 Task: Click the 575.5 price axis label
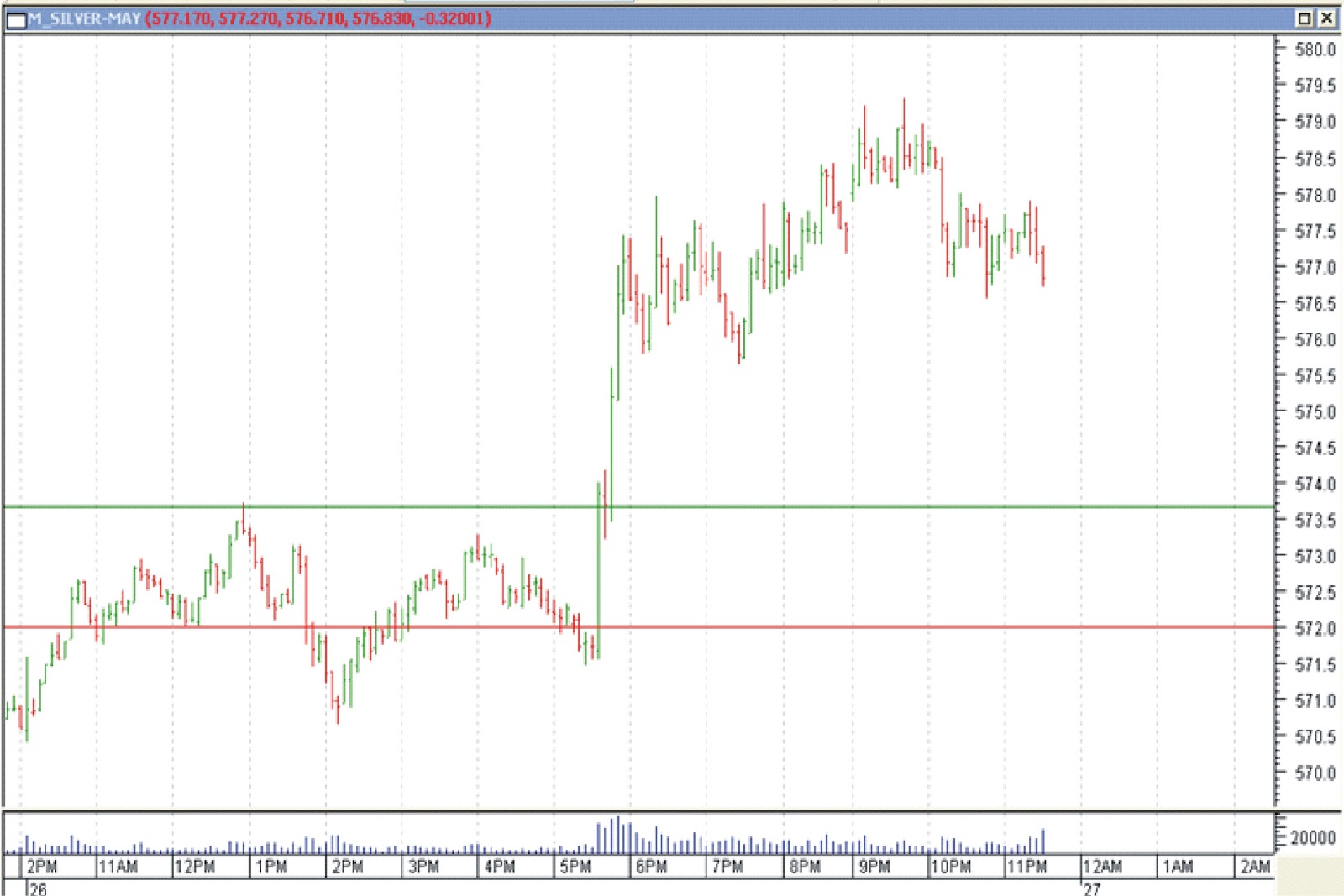tap(1315, 375)
